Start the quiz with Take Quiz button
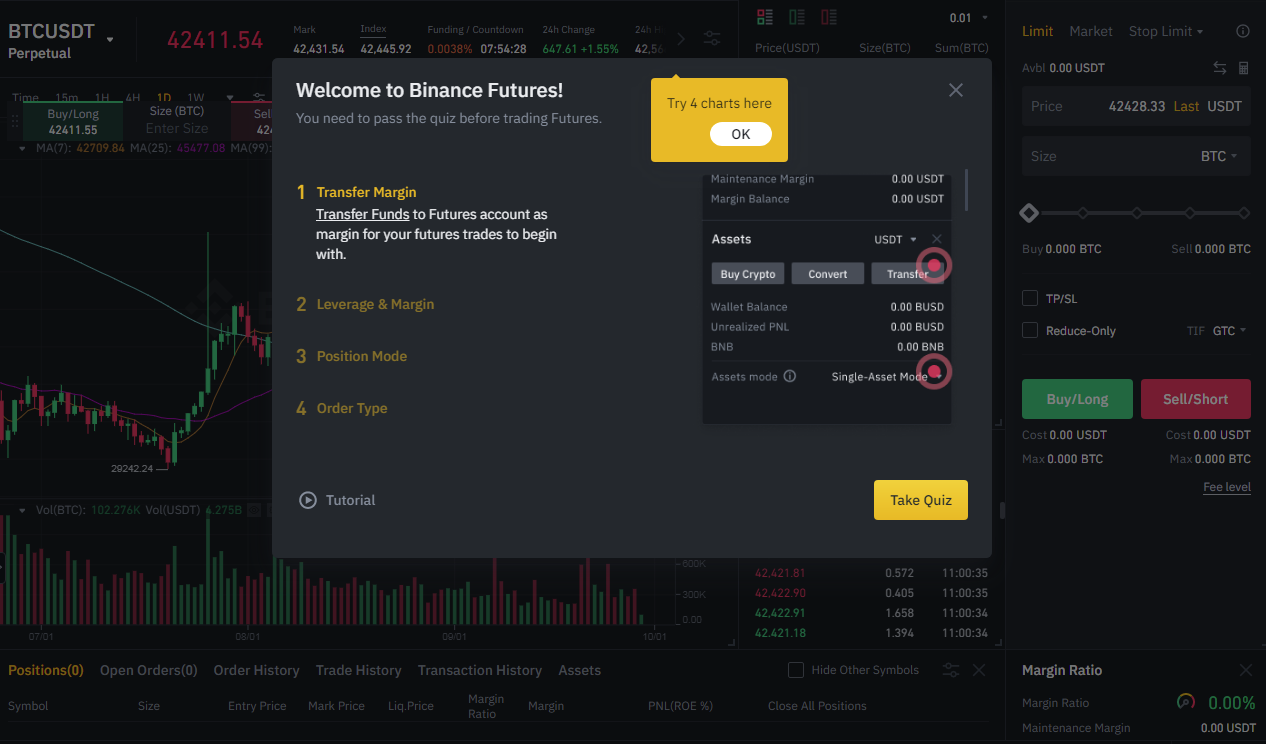Screen dimensions: 1266x744 (921, 500)
